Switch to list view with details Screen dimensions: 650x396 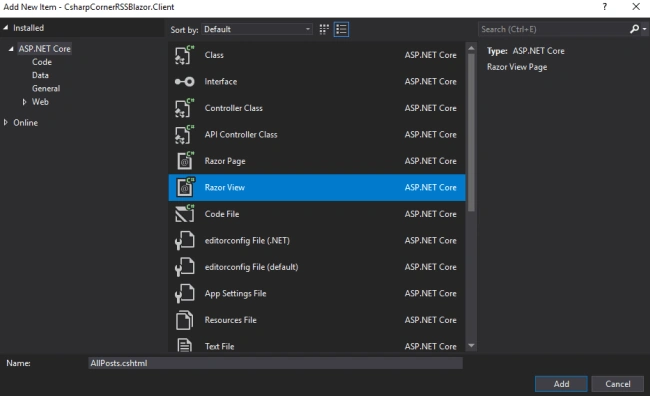click(341, 29)
